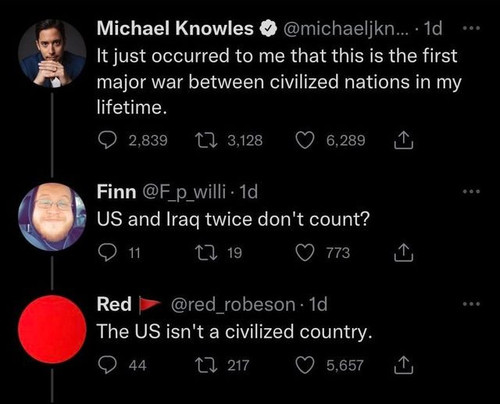500x404 pixels.
Task: Share Michael Knowles' tweet
Action: [x=404, y=140]
